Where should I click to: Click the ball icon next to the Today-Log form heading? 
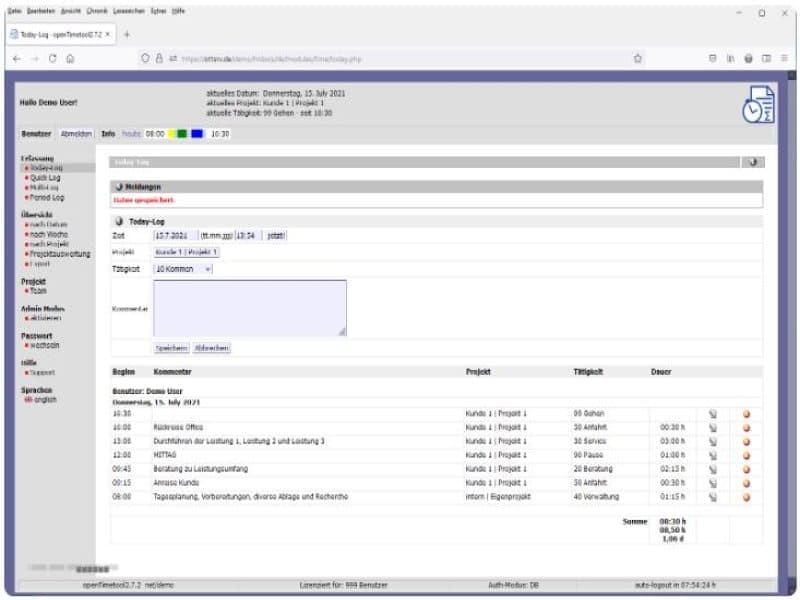[119, 221]
